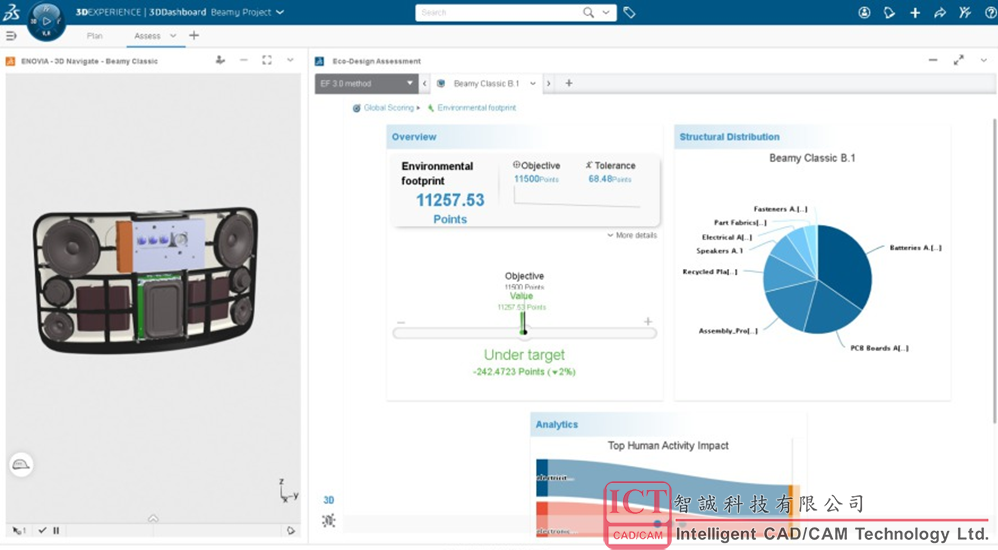This screenshot has height=550, width=998.
Task: Click the Eco-Design Assessment app icon
Action: 320,61
